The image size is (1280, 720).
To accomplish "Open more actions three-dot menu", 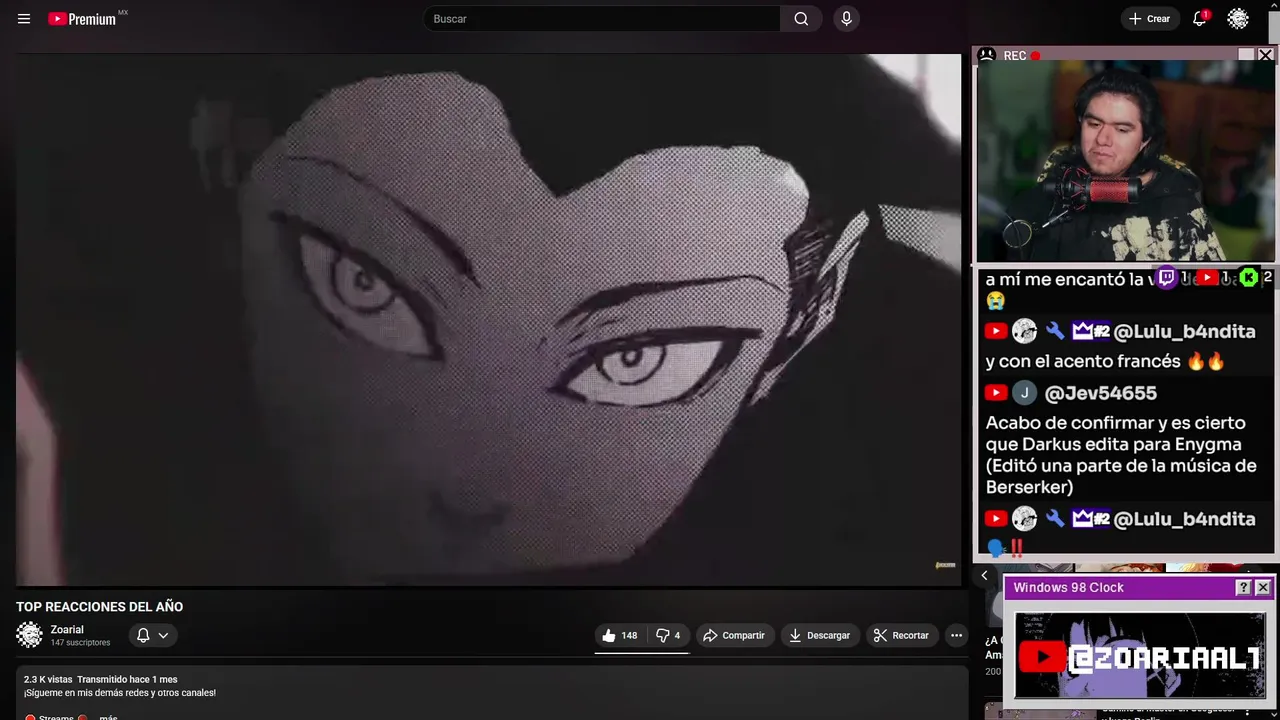I will [x=956, y=635].
